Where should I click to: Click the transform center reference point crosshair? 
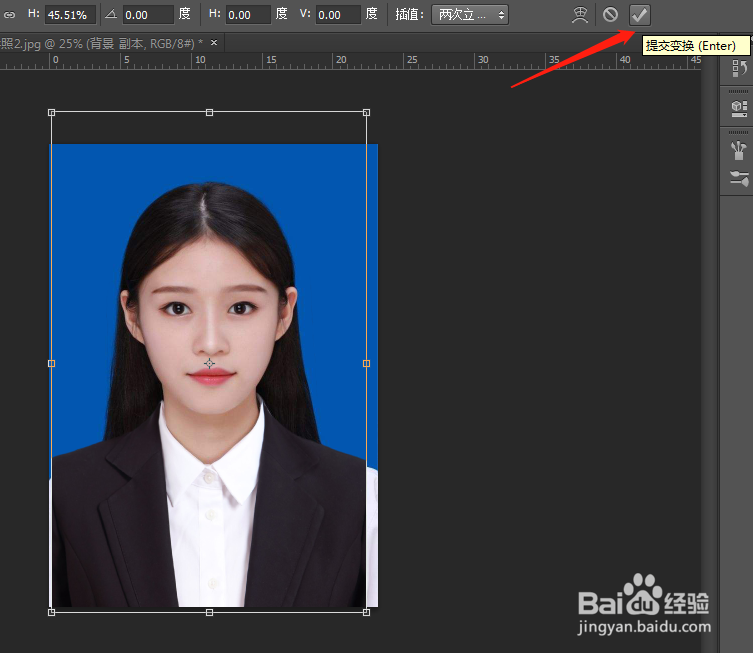pos(209,363)
